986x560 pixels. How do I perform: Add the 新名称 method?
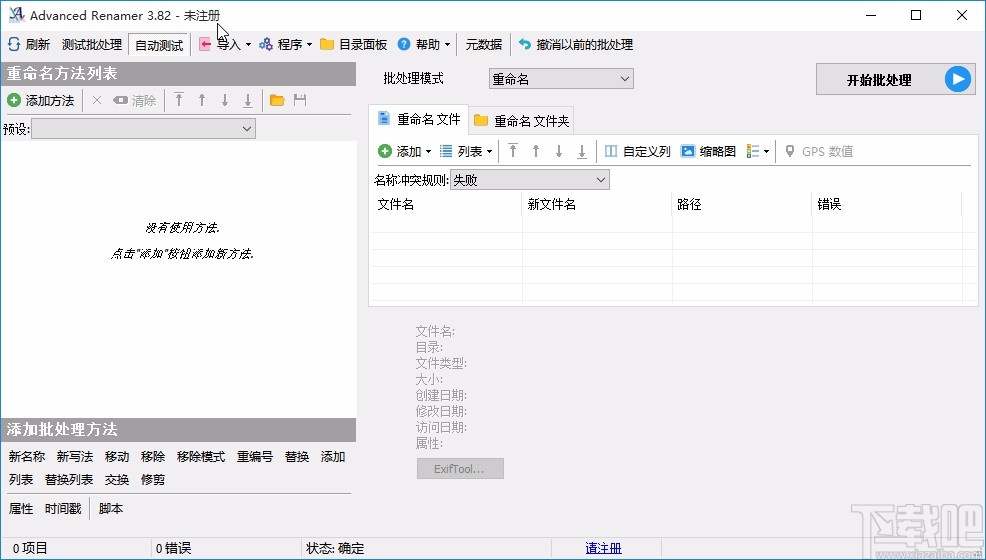(27, 457)
